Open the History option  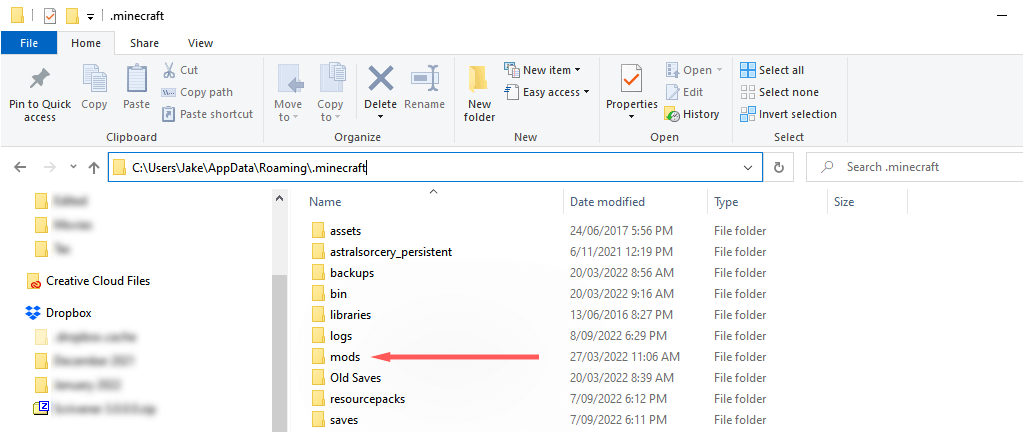tap(691, 114)
